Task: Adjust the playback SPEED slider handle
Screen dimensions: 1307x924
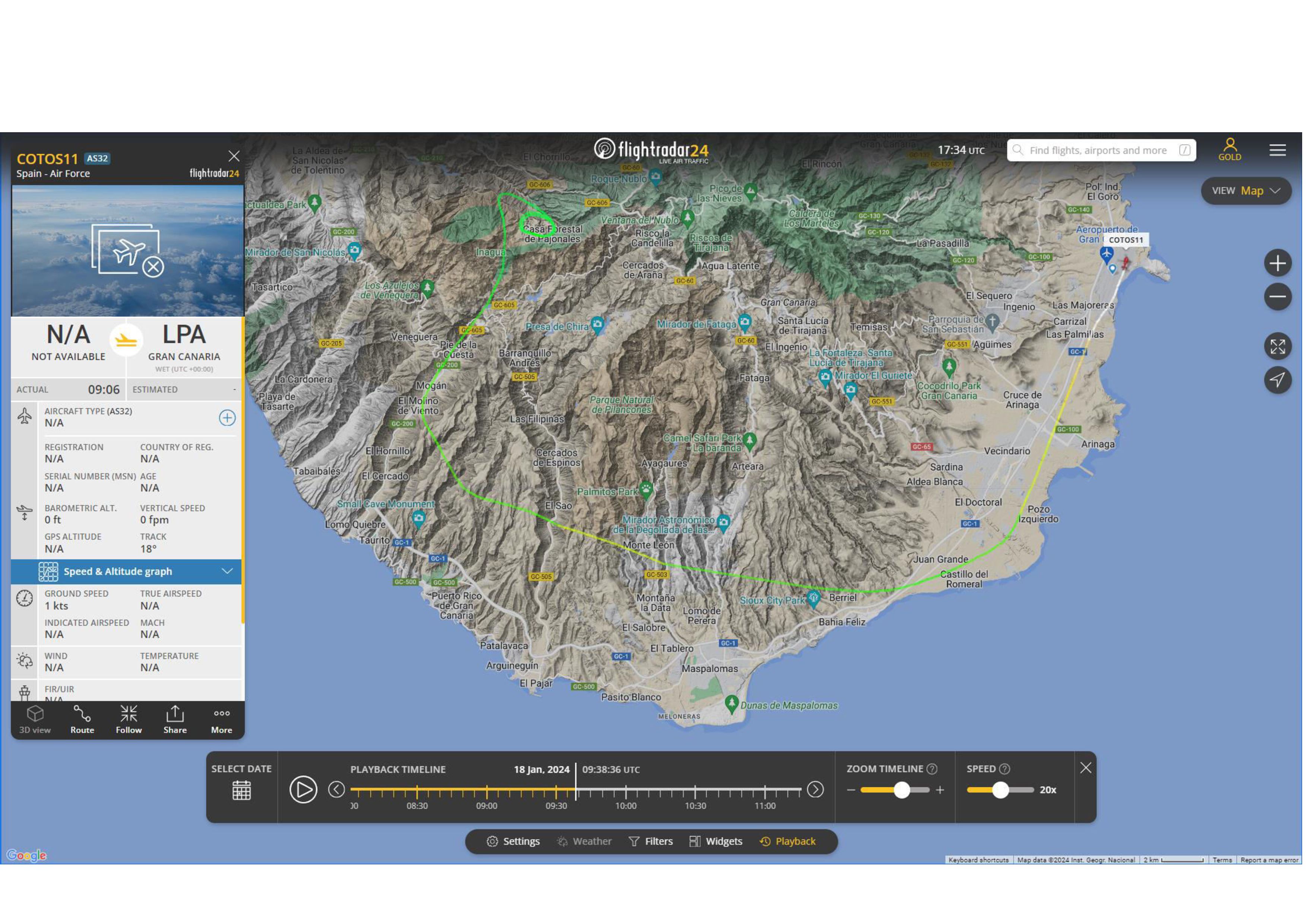Action: [x=1000, y=790]
